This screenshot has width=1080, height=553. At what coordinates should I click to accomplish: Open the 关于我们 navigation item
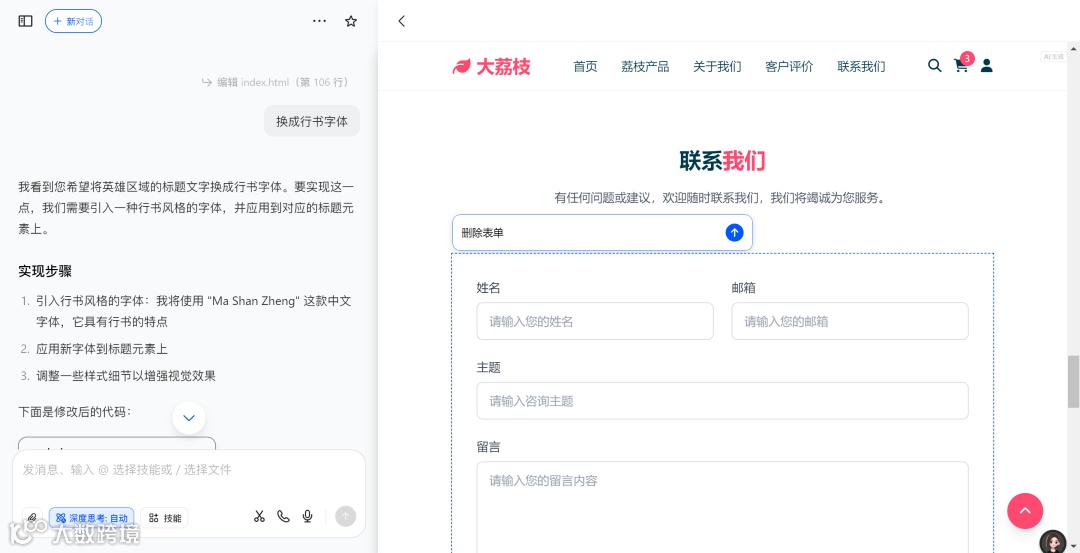[717, 67]
